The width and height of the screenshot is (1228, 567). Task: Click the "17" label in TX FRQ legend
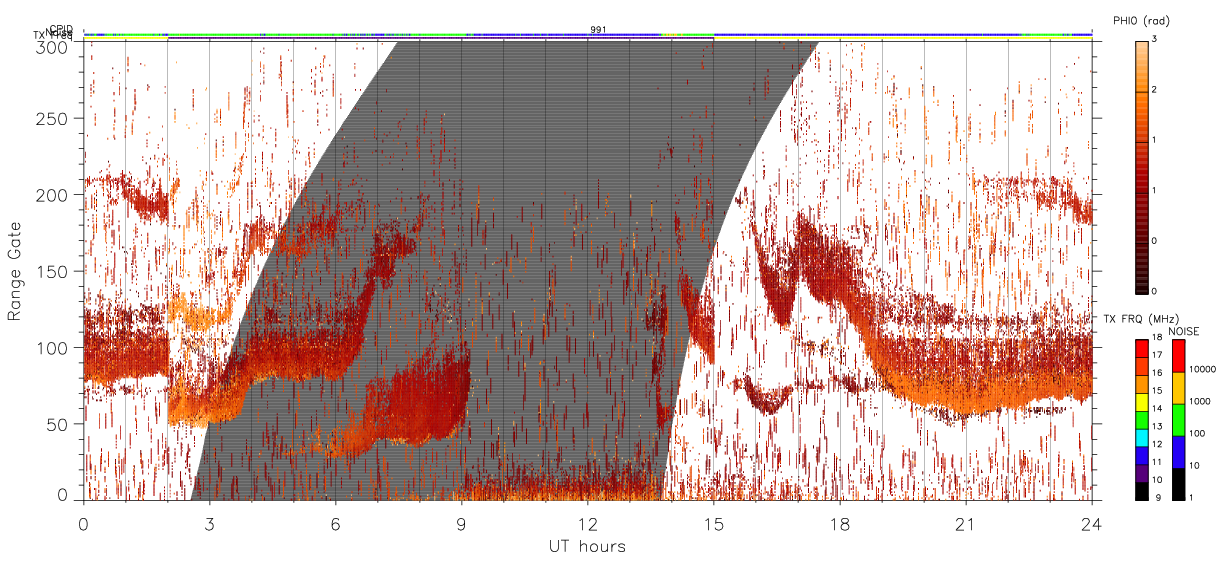pyautogui.click(x=1157, y=355)
